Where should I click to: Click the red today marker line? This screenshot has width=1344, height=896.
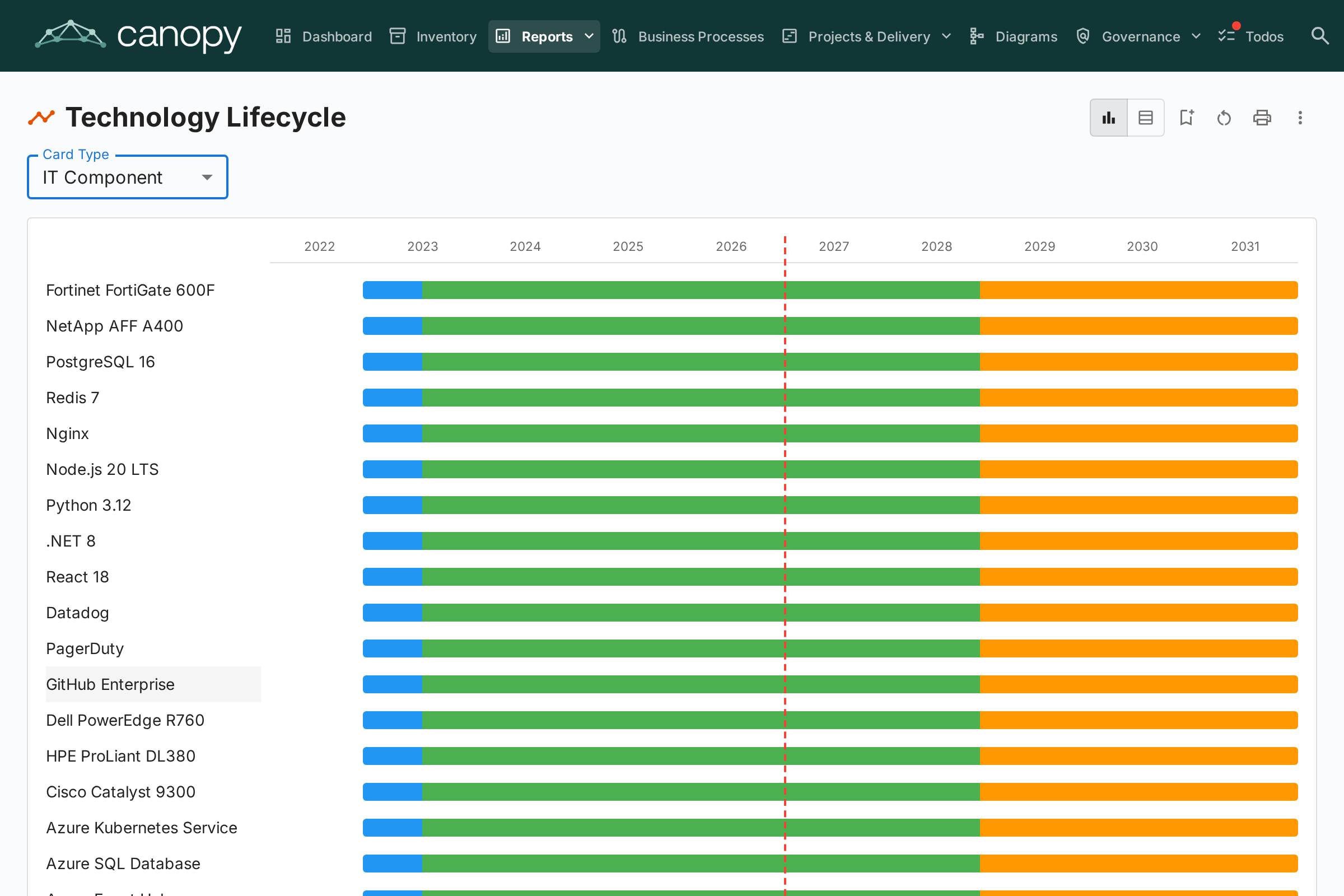[785, 566]
